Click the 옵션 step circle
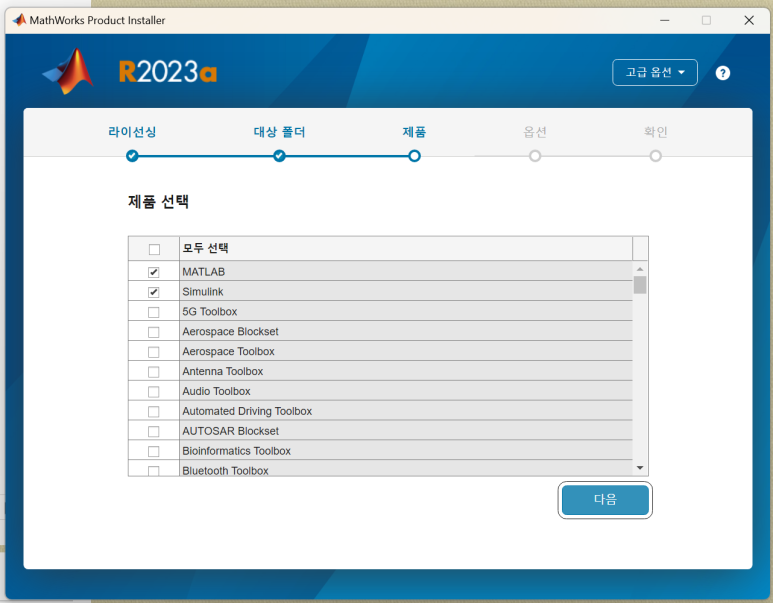The width and height of the screenshot is (773, 603). [535, 156]
